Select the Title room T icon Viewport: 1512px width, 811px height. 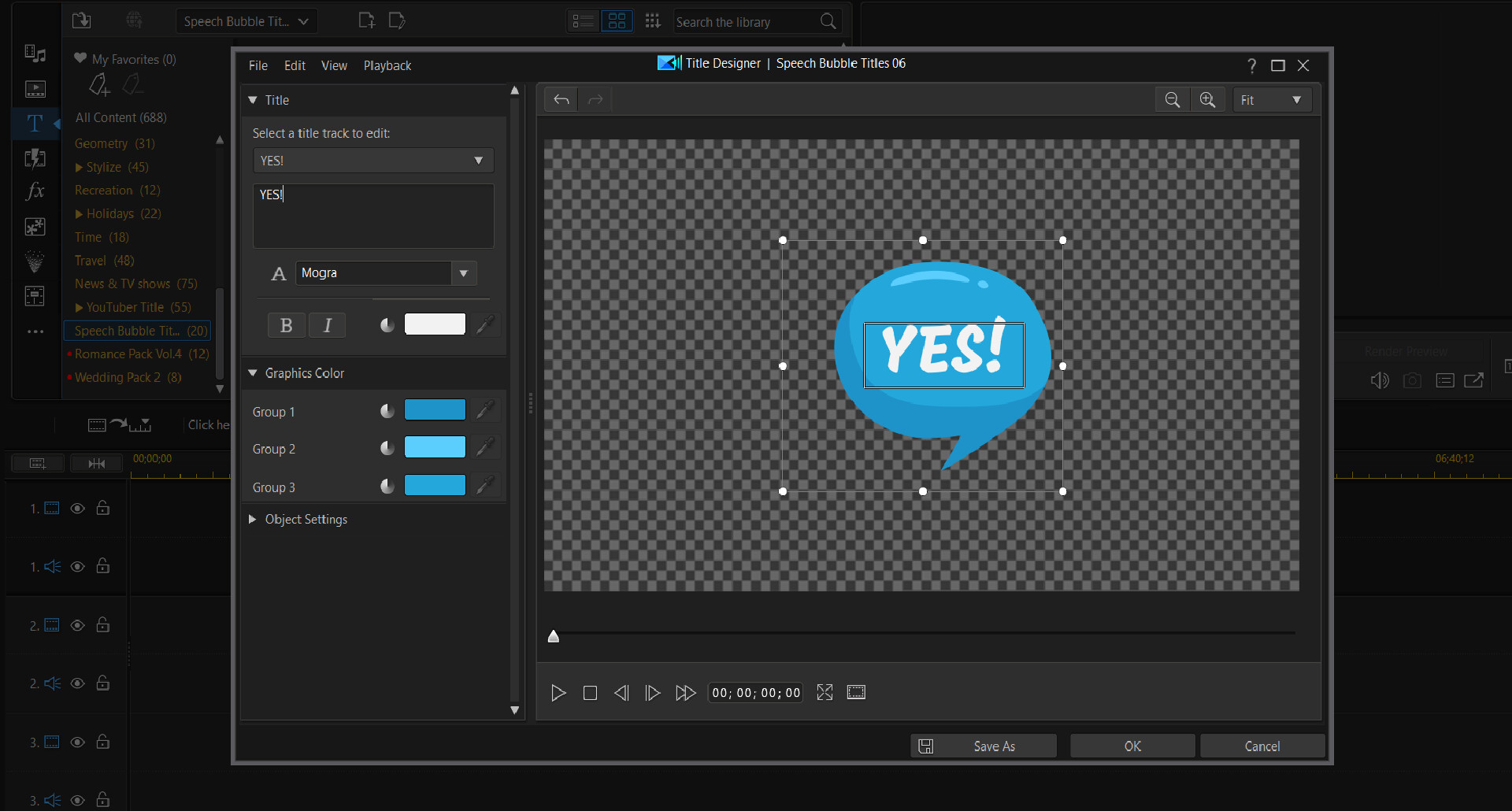[35, 124]
